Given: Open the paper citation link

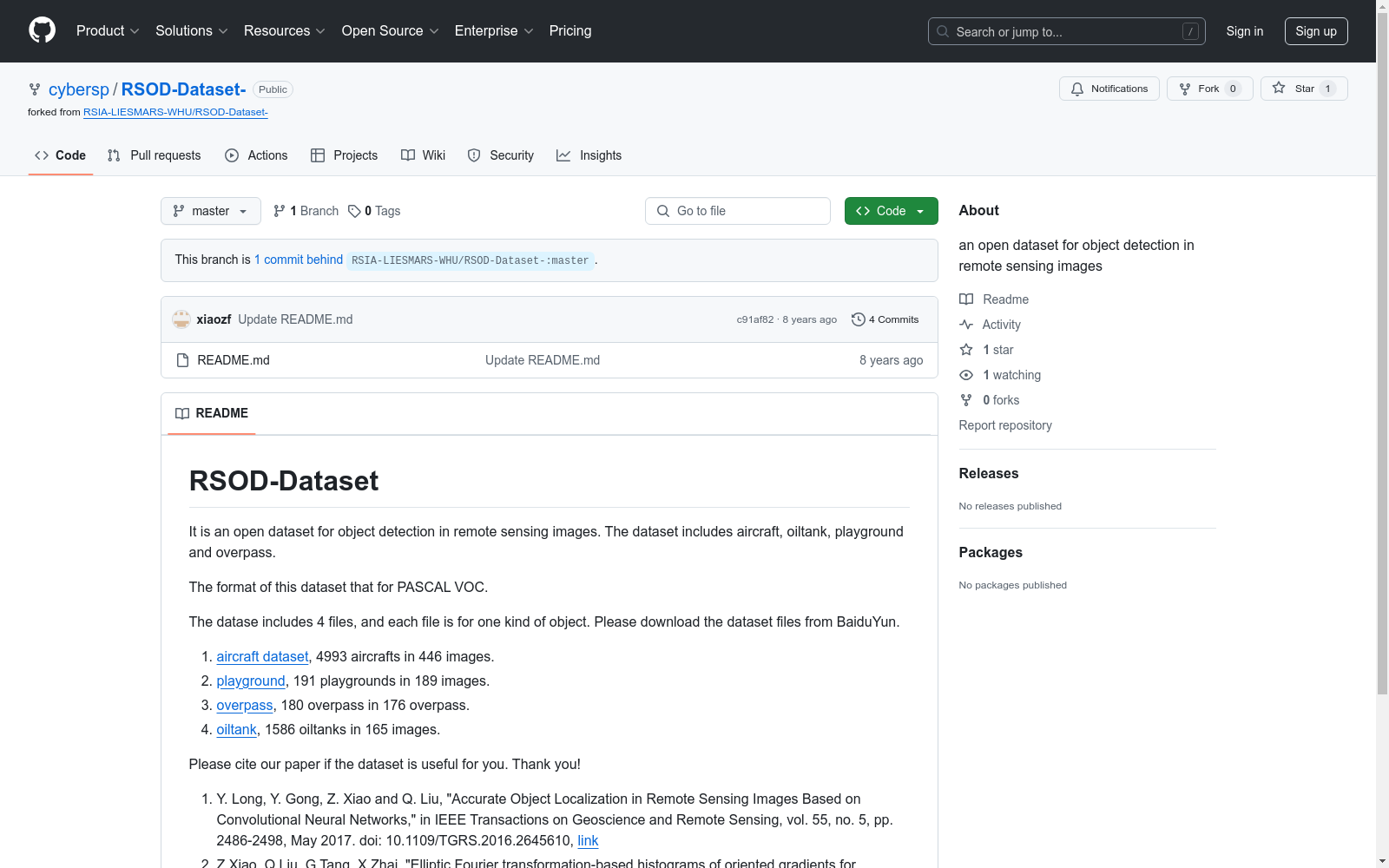Looking at the screenshot, I should (x=588, y=841).
